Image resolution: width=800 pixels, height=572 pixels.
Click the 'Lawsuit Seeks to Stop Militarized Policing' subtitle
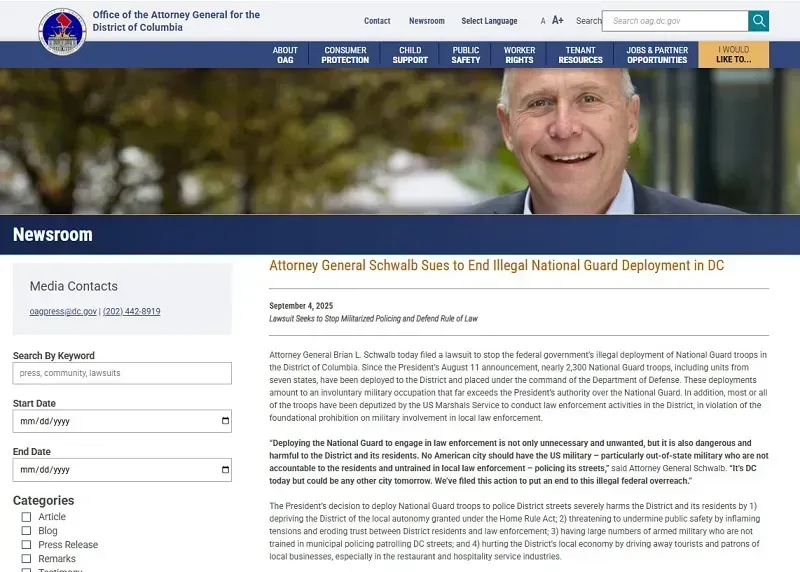[x=373, y=318]
